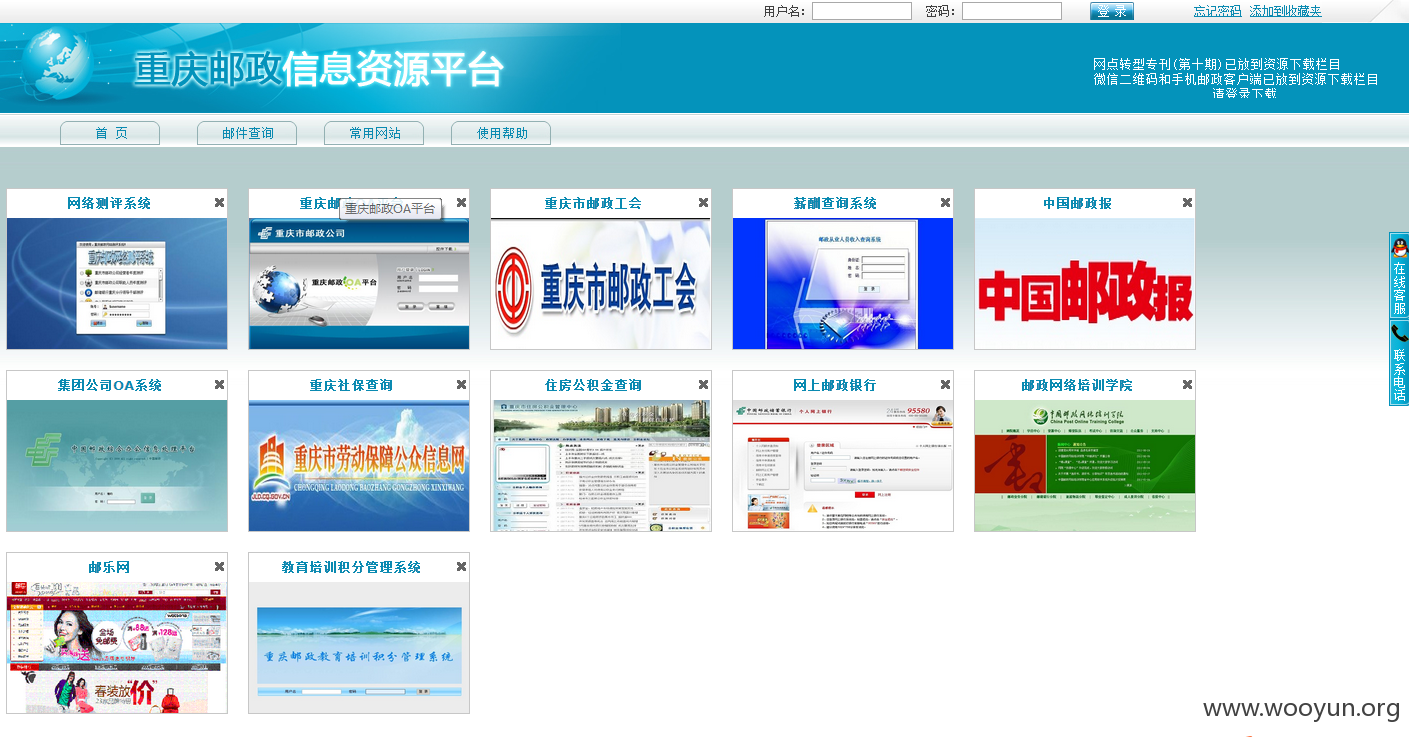
Task: Click the 添加到收藏夹 link
Action: [x=1285, y=11]
